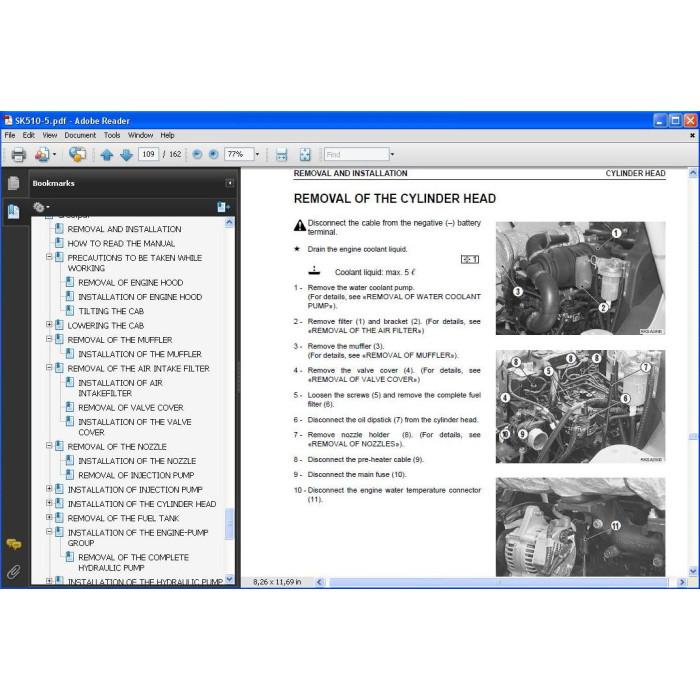Open the Create PDF online icon
700x700 pixels.
(42, 154)
